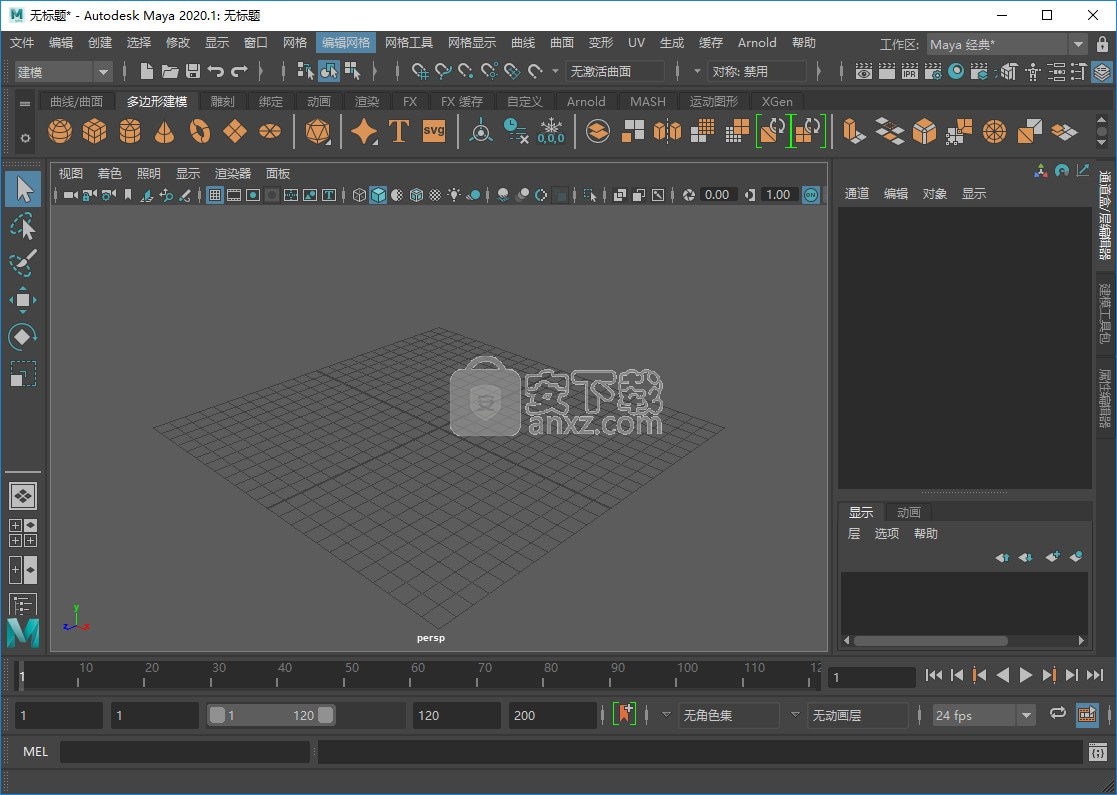Click frame 50 on the time slider

point(344,675)
